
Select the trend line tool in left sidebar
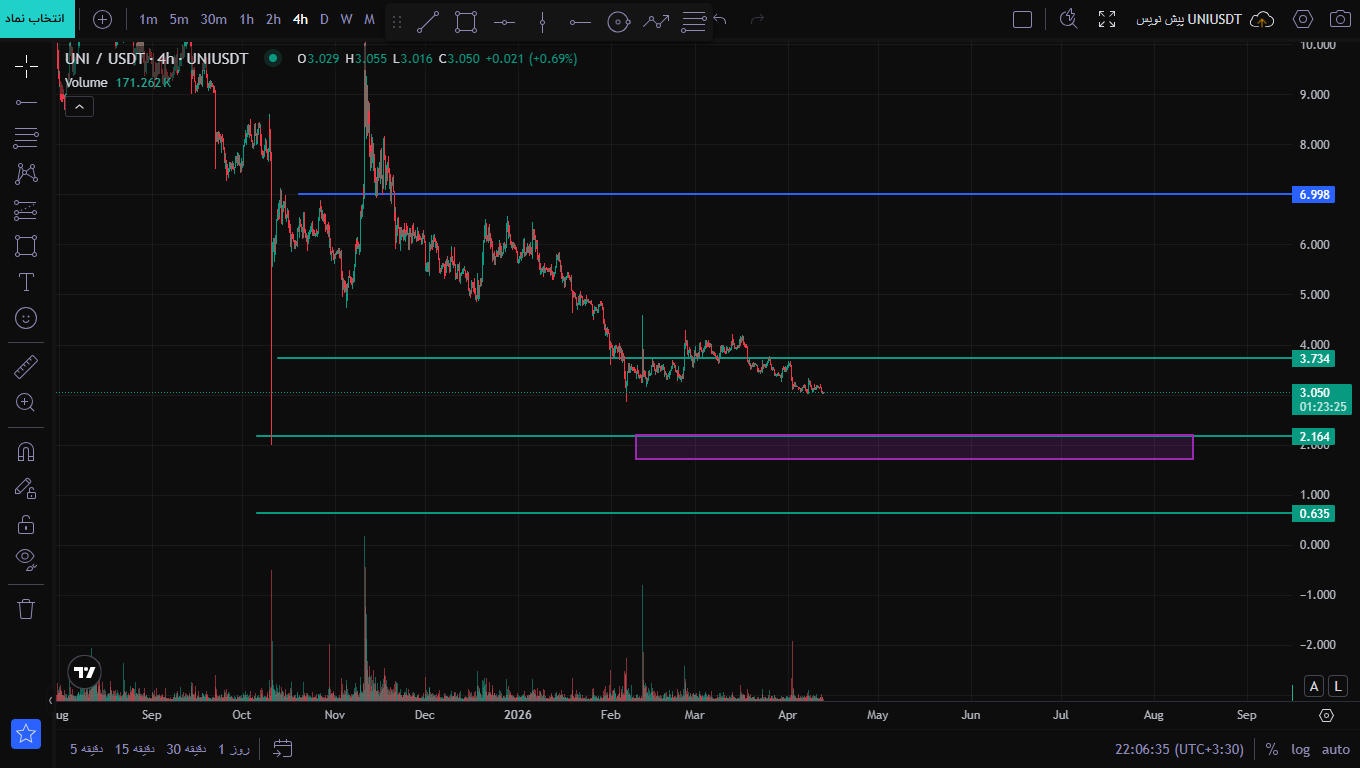[x=26, y=102]
